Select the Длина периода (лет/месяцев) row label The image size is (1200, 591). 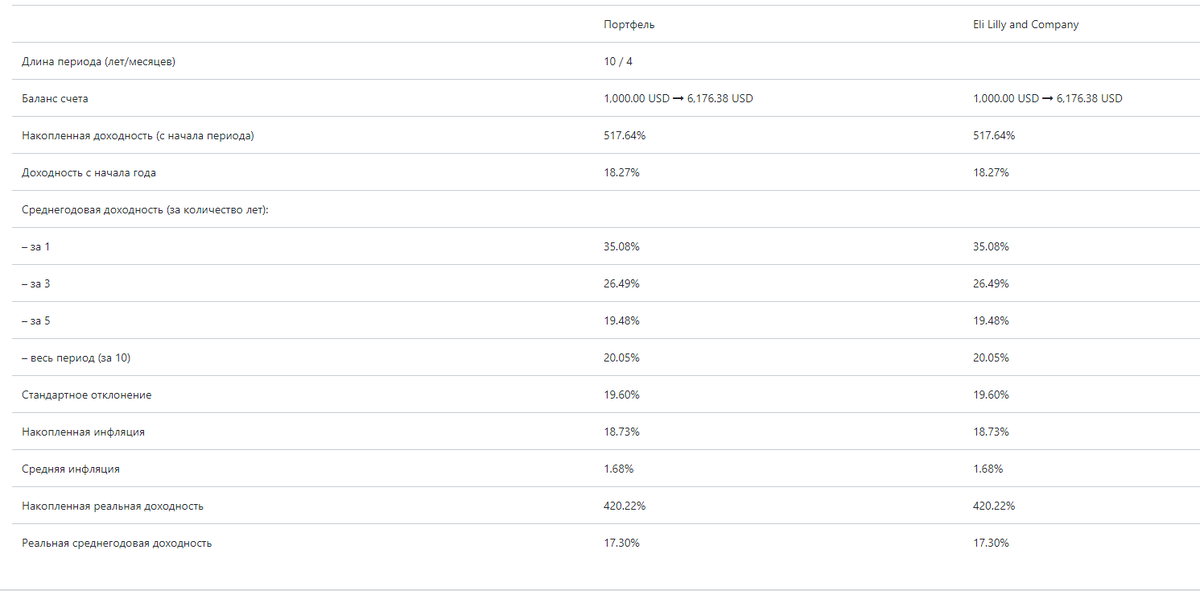pyautogui.click(x=100, y=62)
